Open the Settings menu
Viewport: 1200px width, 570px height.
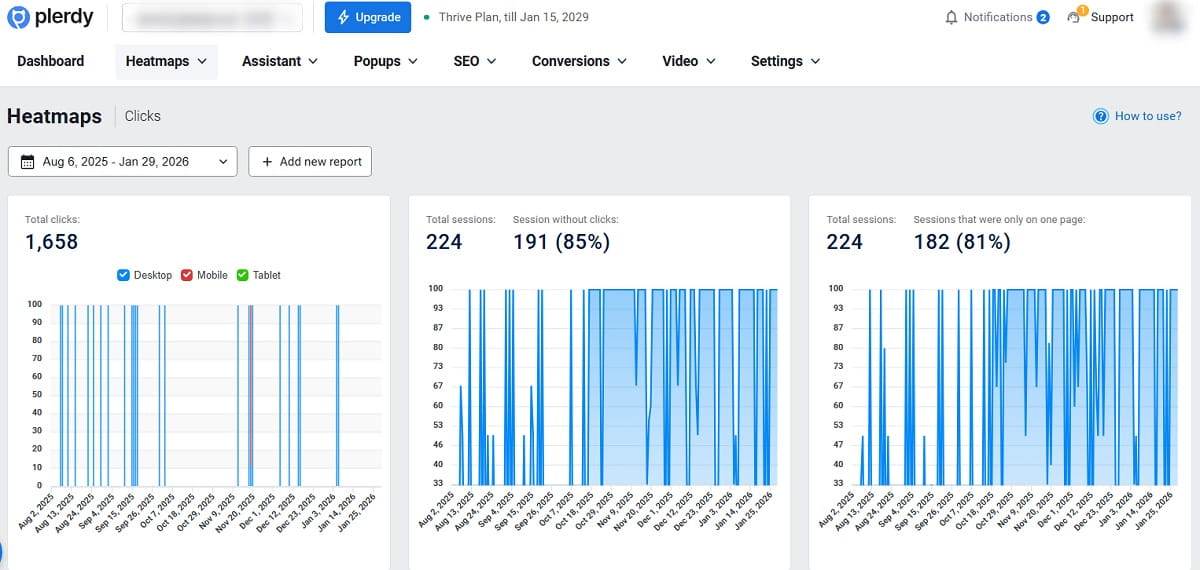785,61
